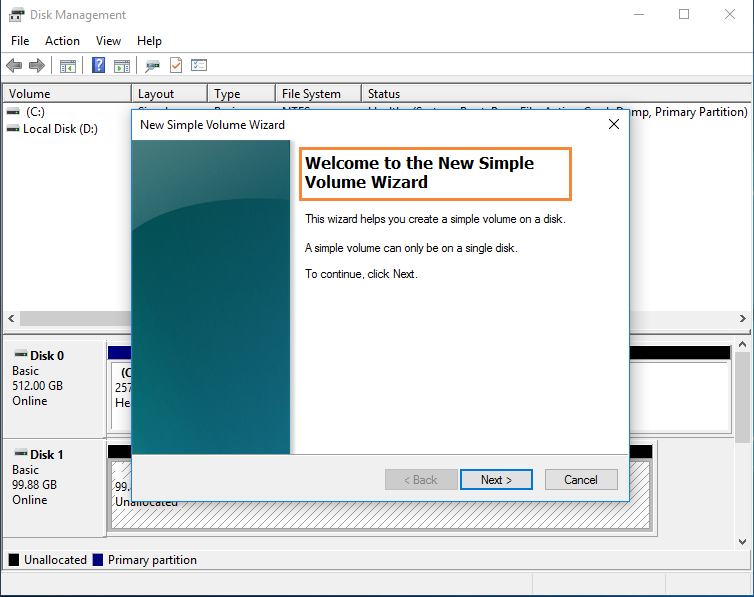Image resolution: width=754 pixels, height=597 pixels.
Task: Click the Disk Management title bar app icon
Action: (x=16, y=15)
